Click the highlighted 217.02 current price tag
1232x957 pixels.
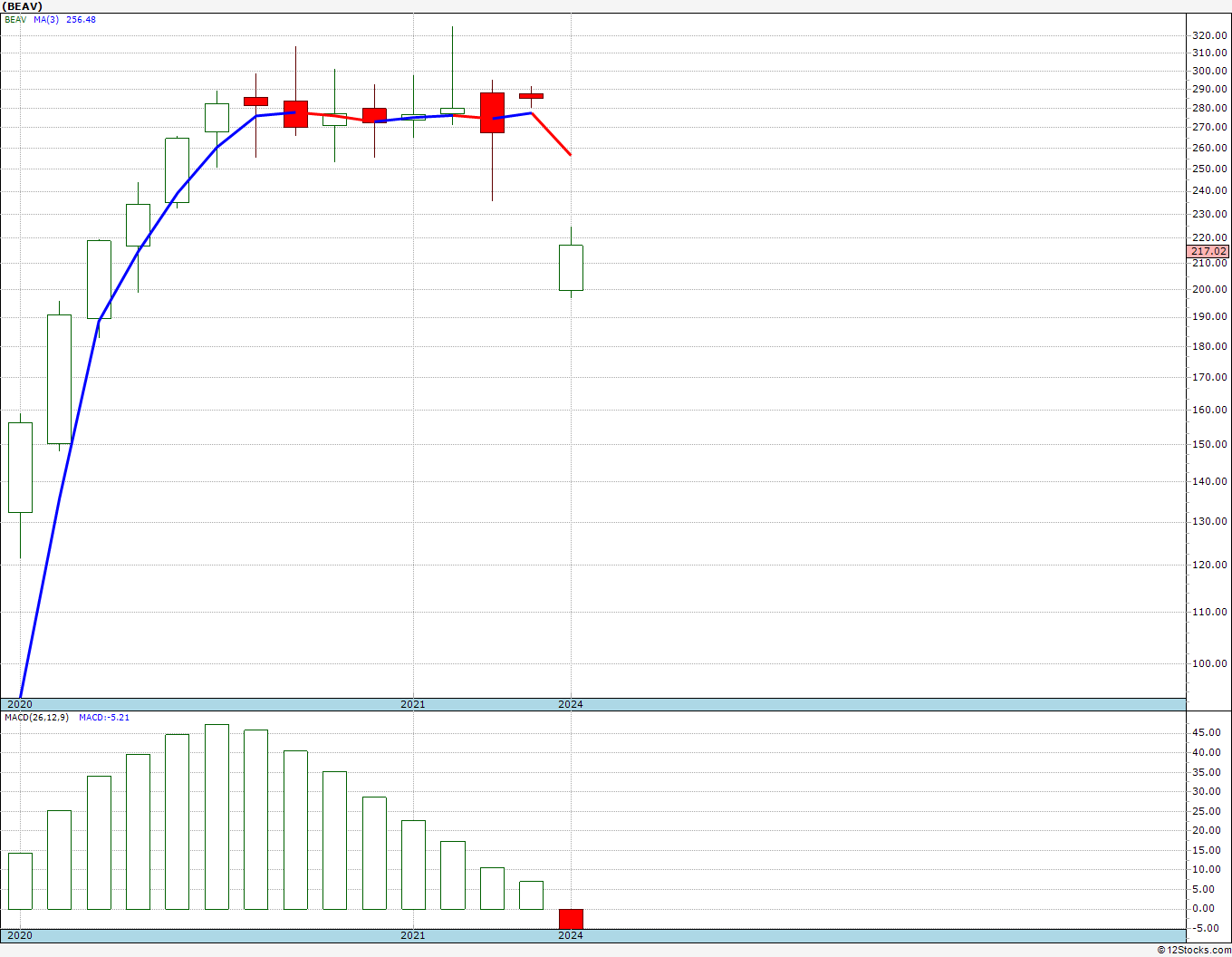point(1208,252)
